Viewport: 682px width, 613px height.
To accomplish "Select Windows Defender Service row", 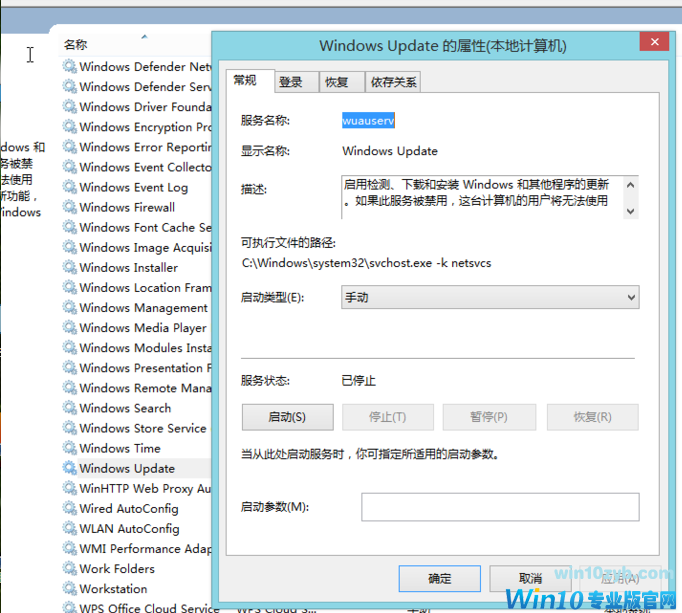I will (136, 87).
